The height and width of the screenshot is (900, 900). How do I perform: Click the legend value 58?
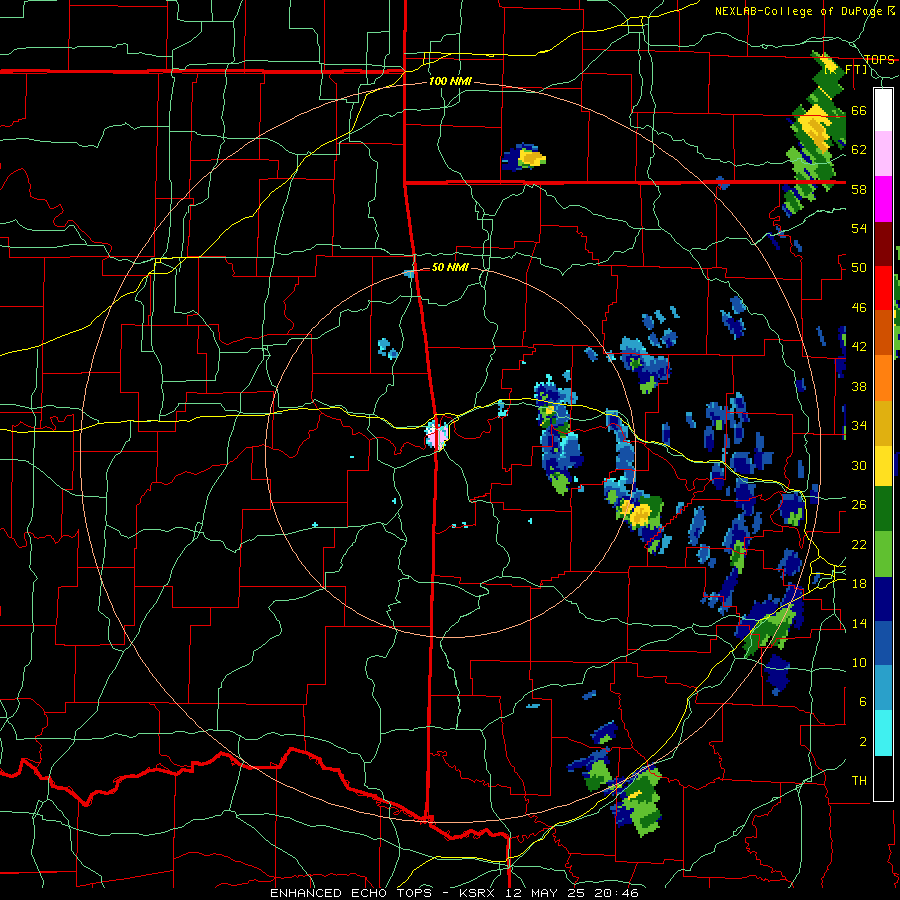click(859, 189)
